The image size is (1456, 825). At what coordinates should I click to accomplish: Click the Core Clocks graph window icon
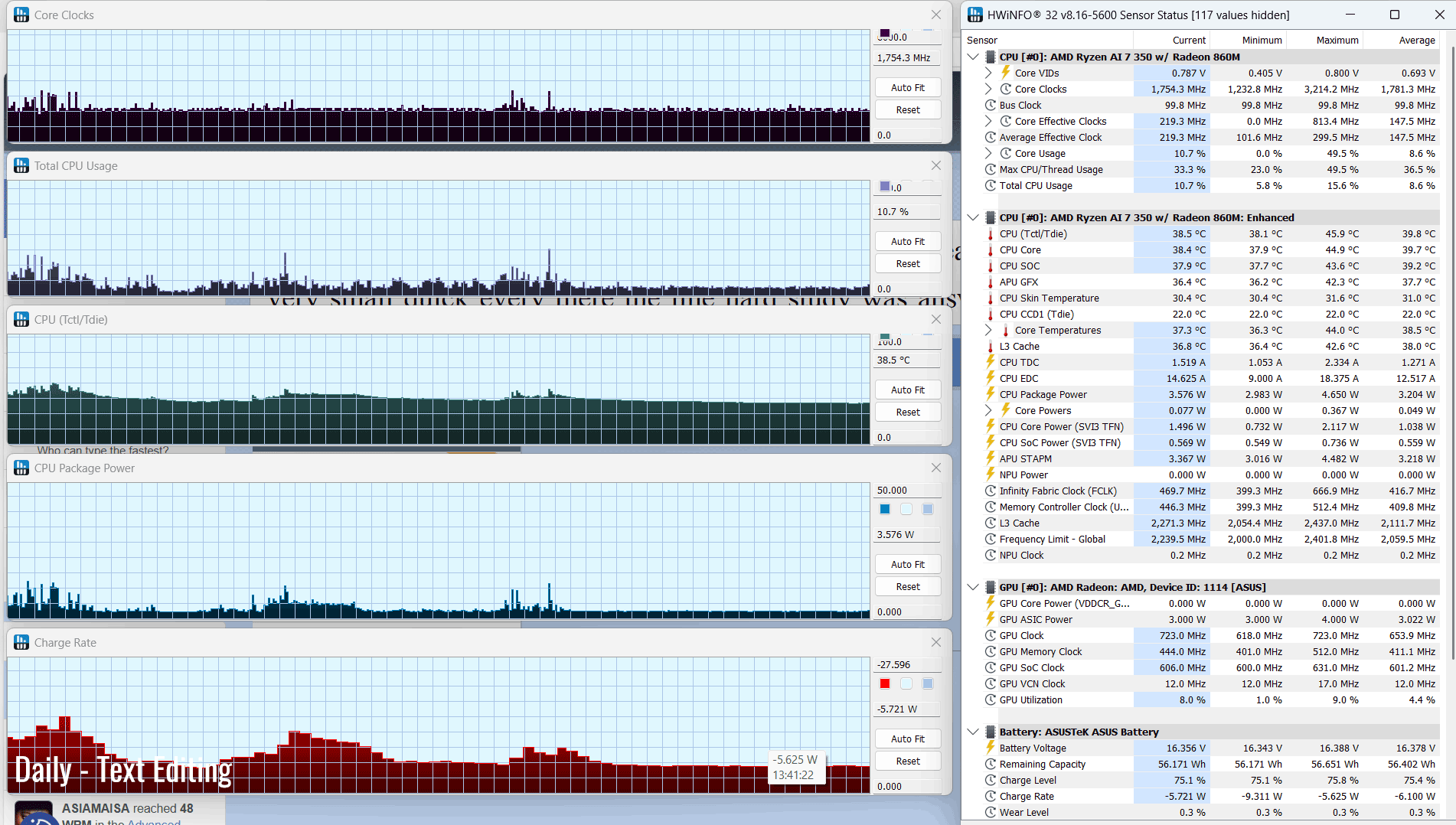point(21,15)
